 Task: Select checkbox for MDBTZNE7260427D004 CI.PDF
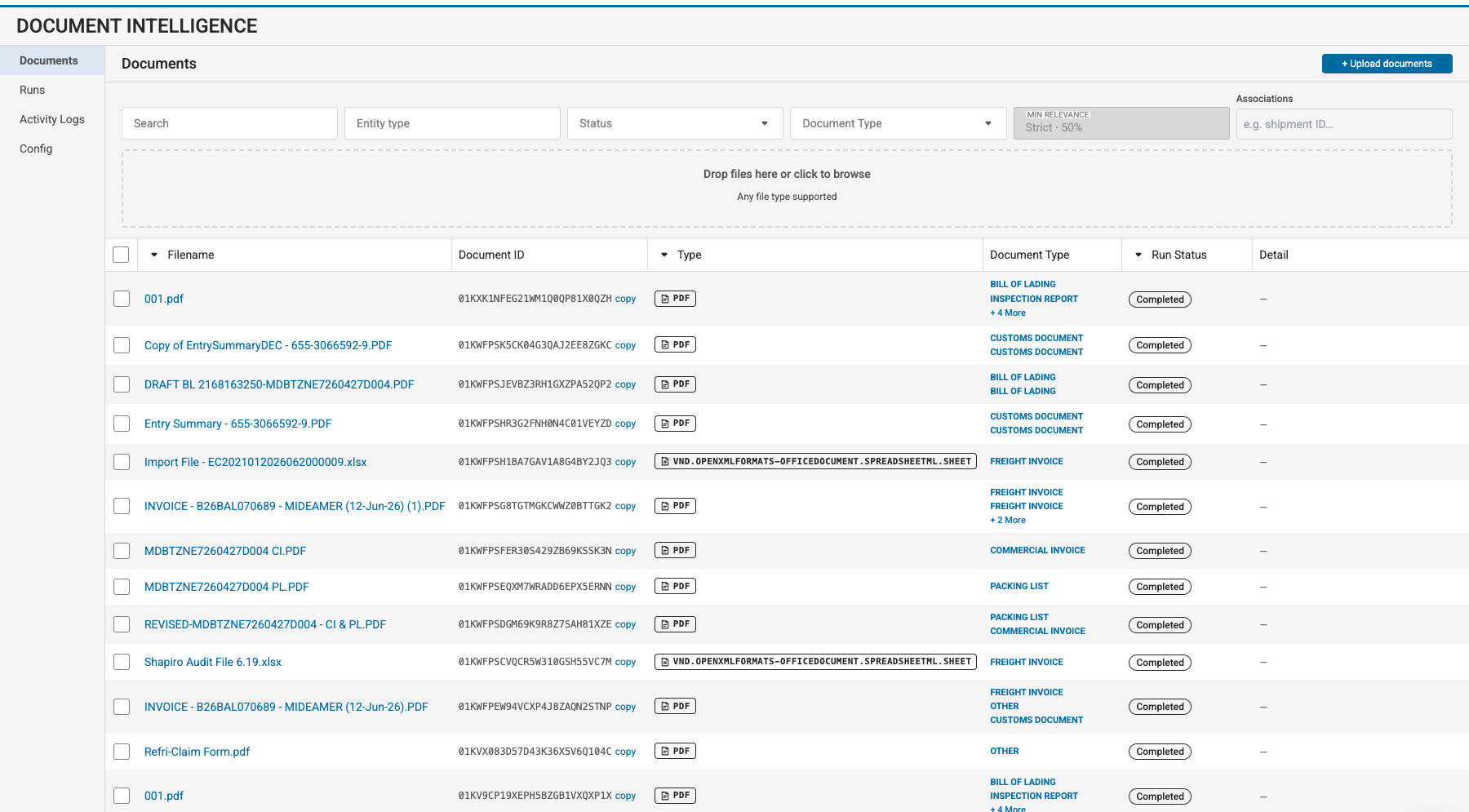(x=122, y=551)
